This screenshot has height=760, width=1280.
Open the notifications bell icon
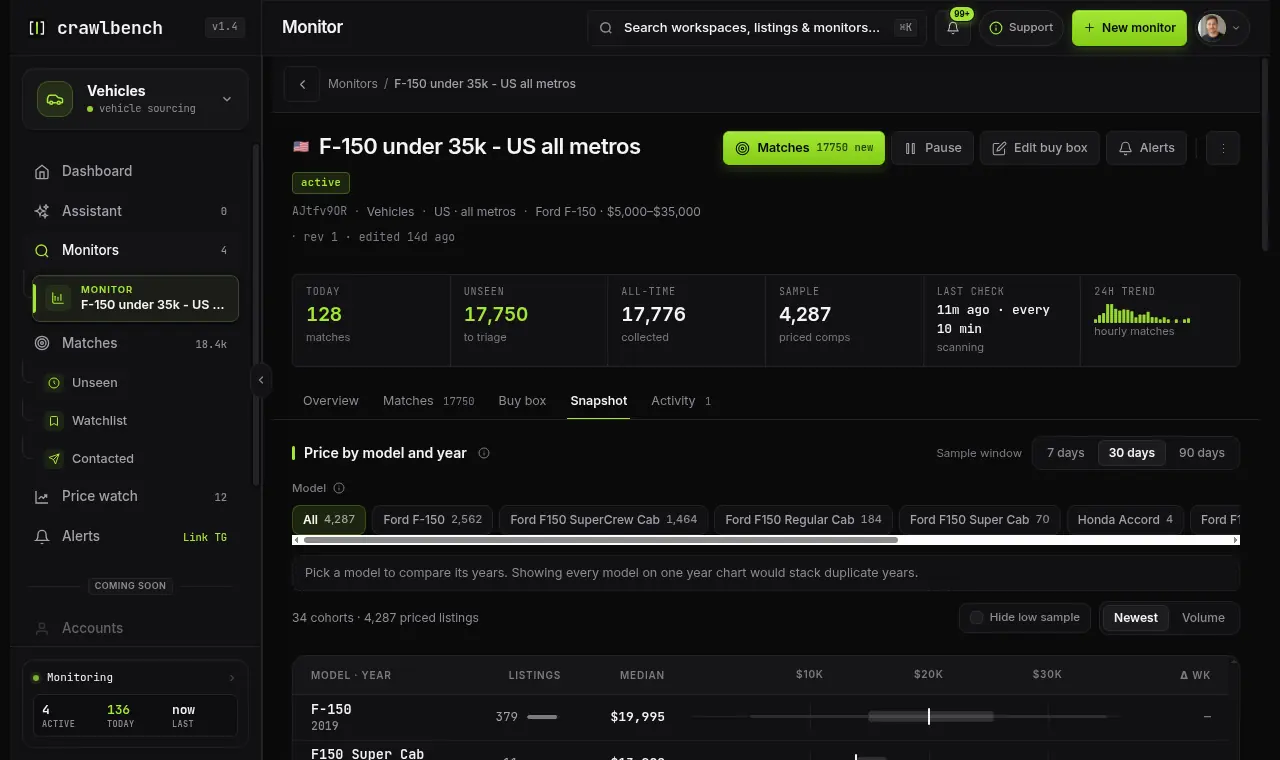[x=952, y=28]
